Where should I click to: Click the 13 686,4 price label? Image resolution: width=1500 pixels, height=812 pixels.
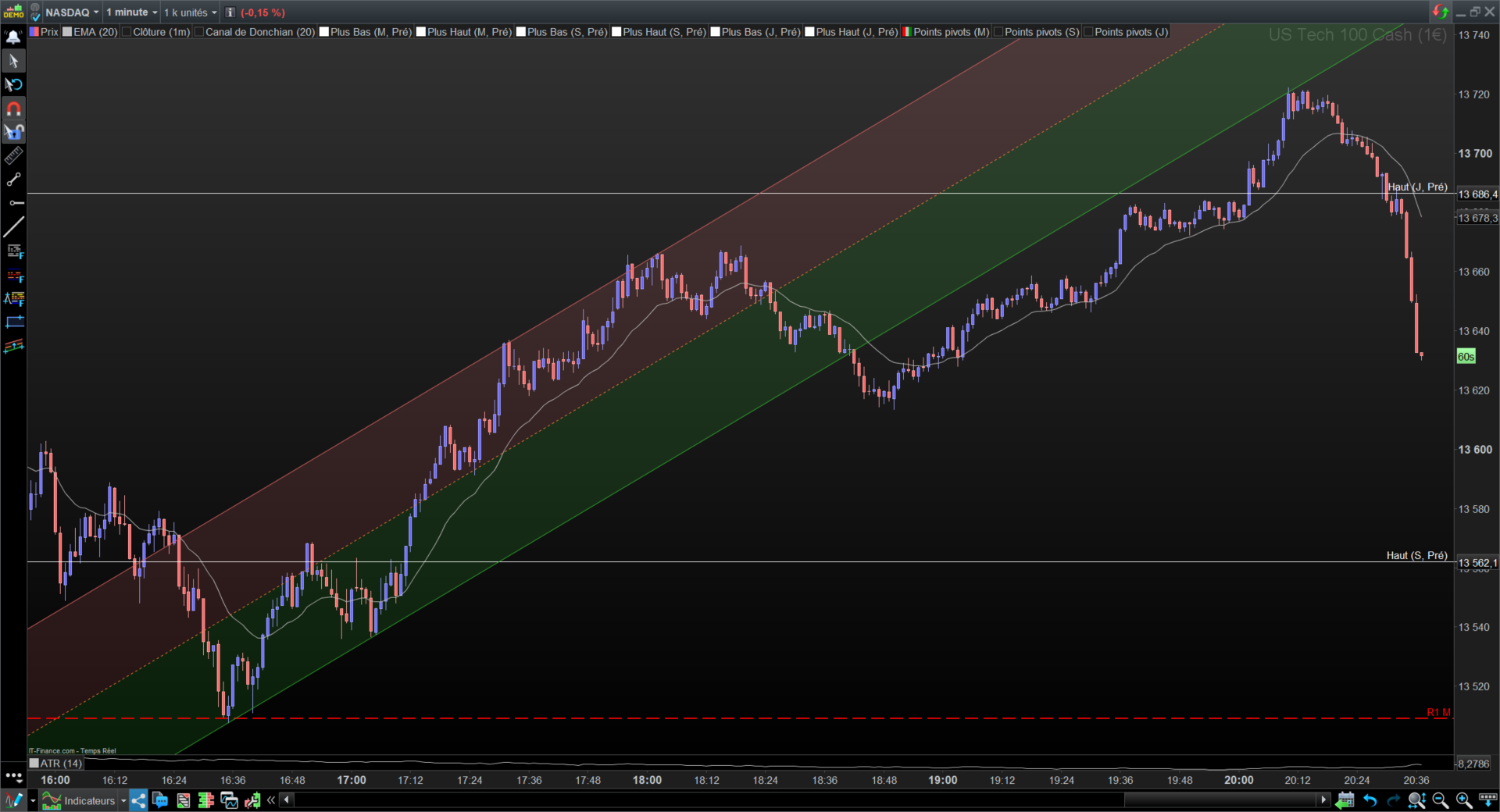point(1477,194)
